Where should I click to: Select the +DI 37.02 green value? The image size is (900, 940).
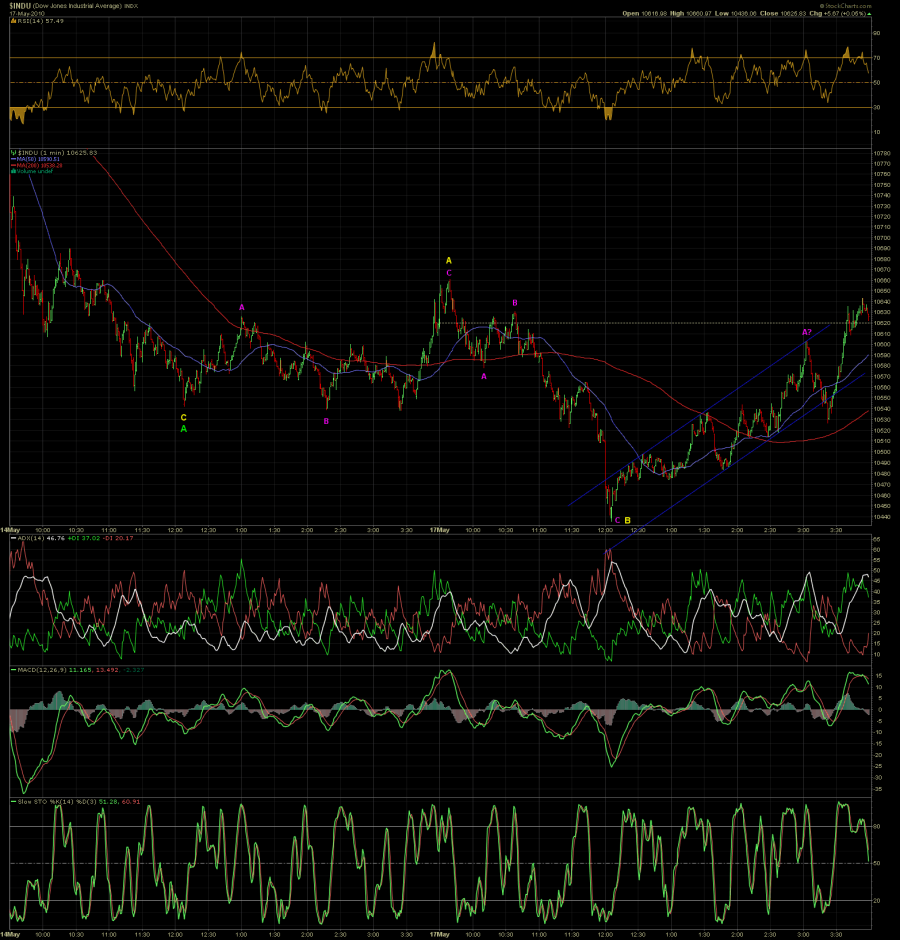click(x=83, y=538)
